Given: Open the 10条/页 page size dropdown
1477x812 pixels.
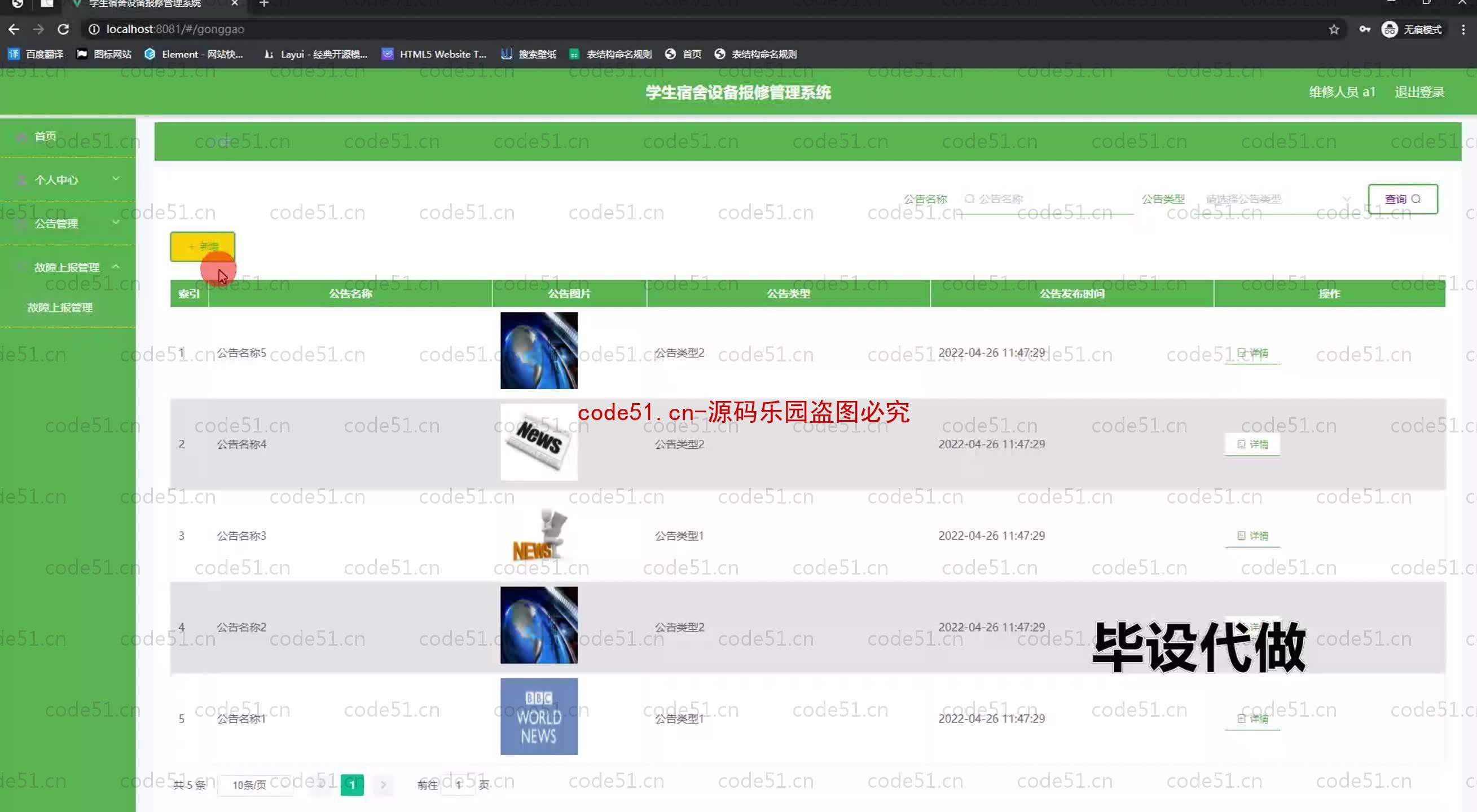Looking at the screenshot, I should [255, 784].
